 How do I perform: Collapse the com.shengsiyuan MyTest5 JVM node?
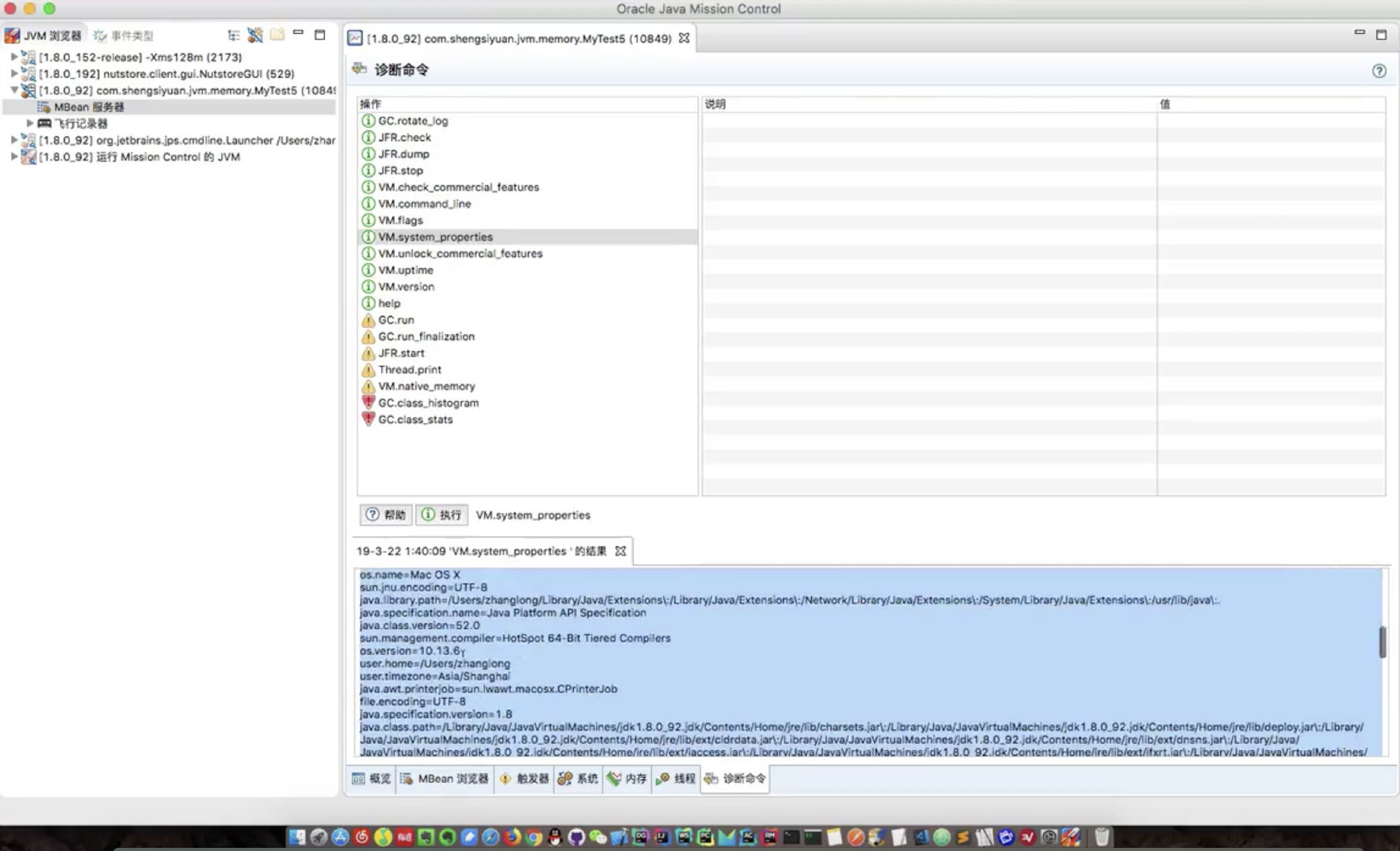coord(13,90)
